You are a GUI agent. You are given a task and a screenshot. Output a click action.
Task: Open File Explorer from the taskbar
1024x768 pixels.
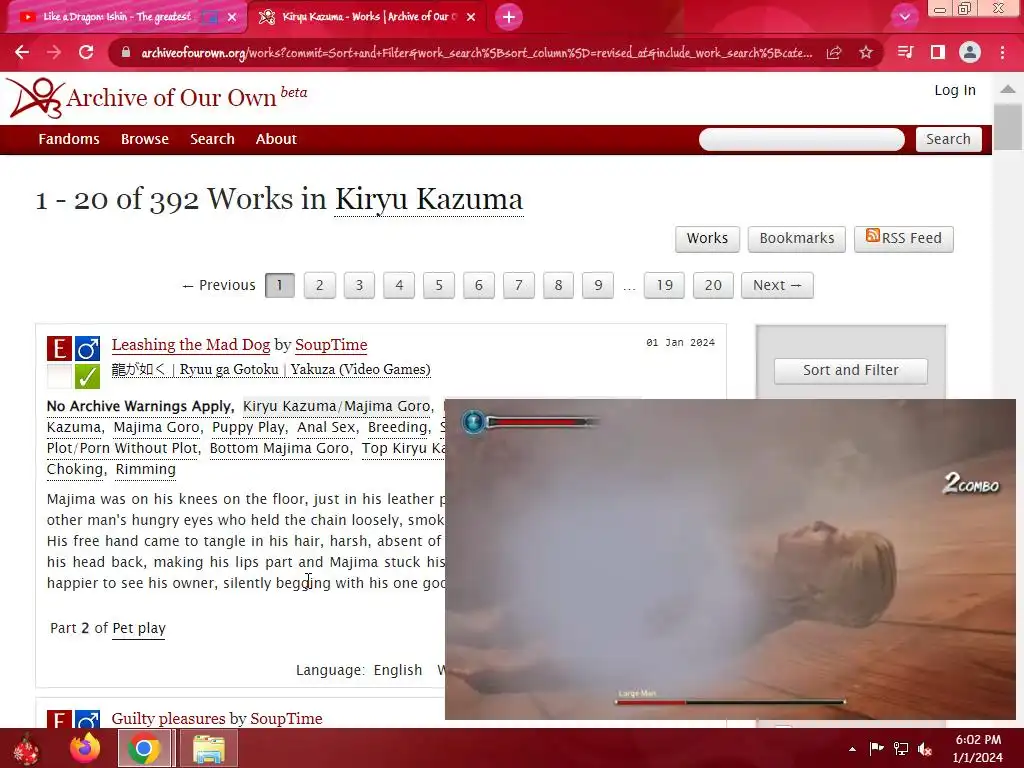(209, 748)
